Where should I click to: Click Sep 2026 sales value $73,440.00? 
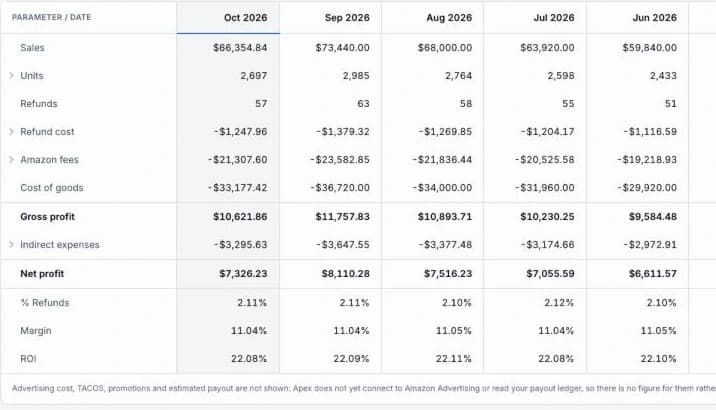(x=342, y=48)
